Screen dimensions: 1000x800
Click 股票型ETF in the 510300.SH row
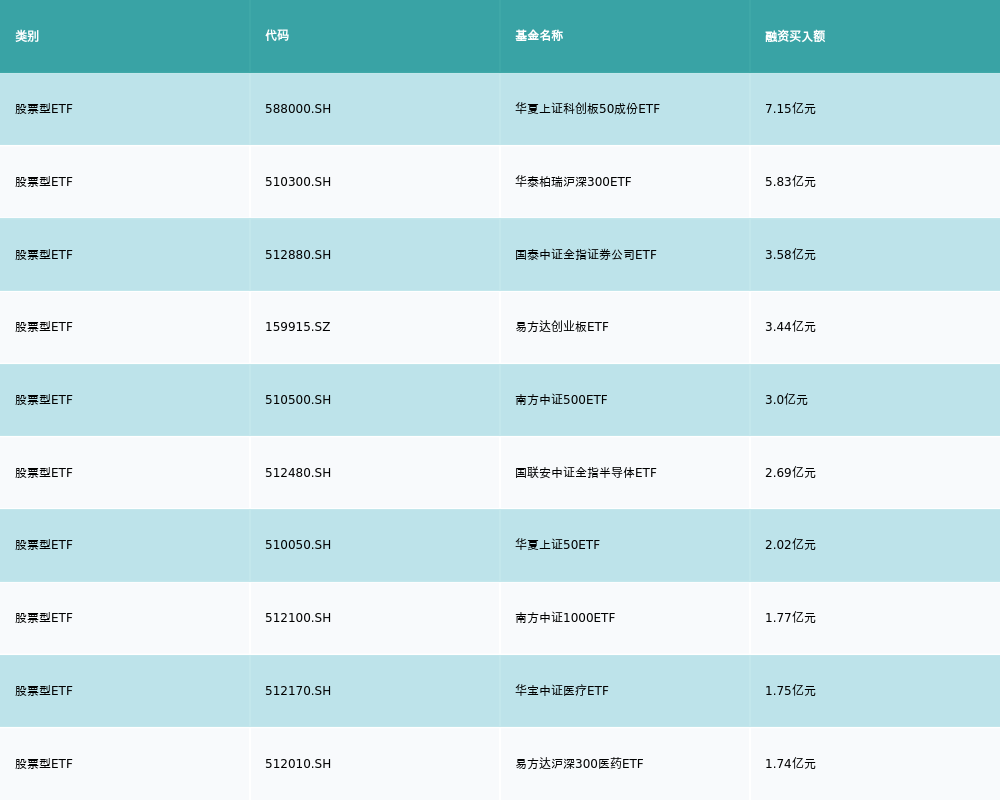44,182
